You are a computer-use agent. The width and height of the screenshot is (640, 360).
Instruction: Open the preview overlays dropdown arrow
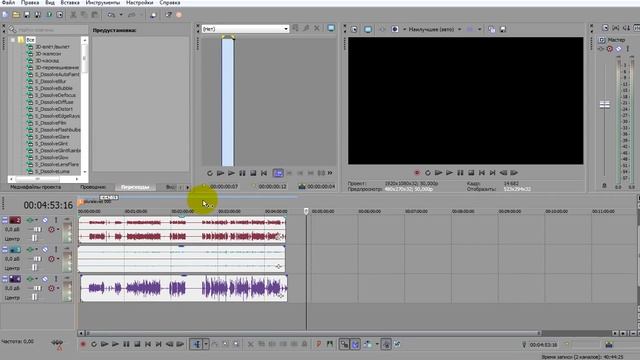coord(480,29)
